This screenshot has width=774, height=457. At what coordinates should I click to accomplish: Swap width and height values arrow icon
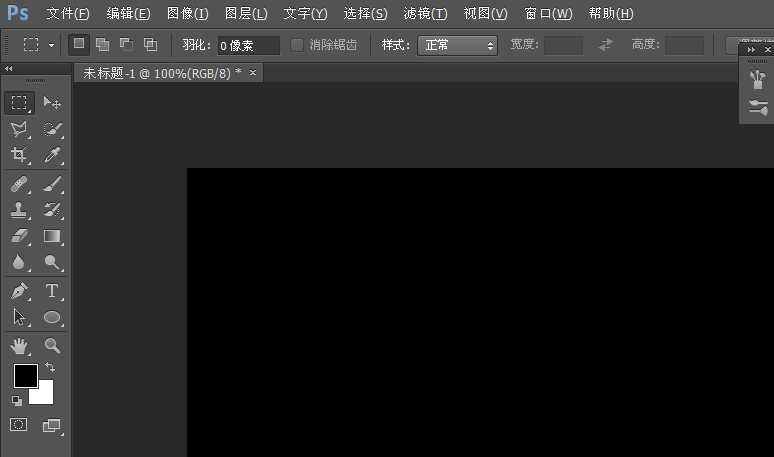point(606,45)
